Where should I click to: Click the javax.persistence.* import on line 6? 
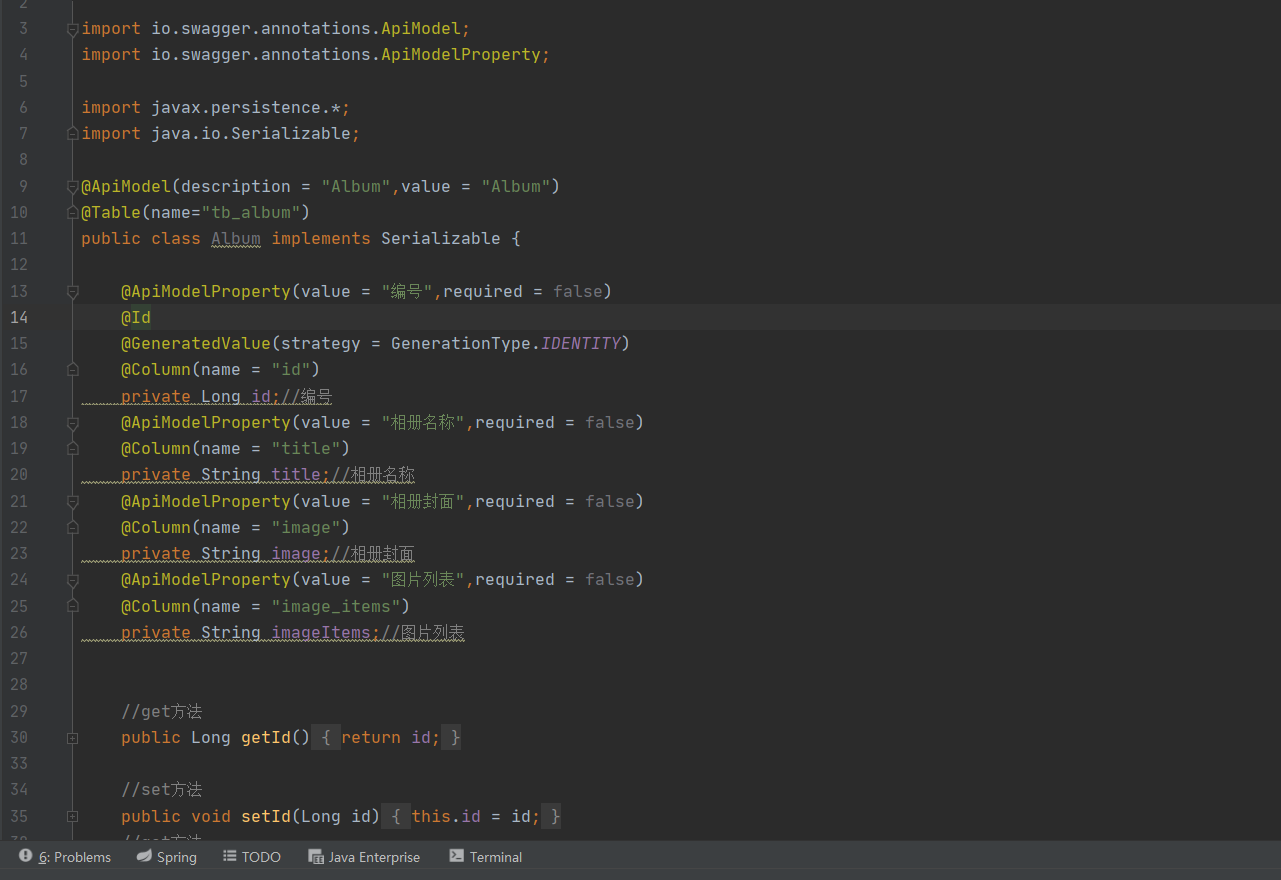pos(246,107)
